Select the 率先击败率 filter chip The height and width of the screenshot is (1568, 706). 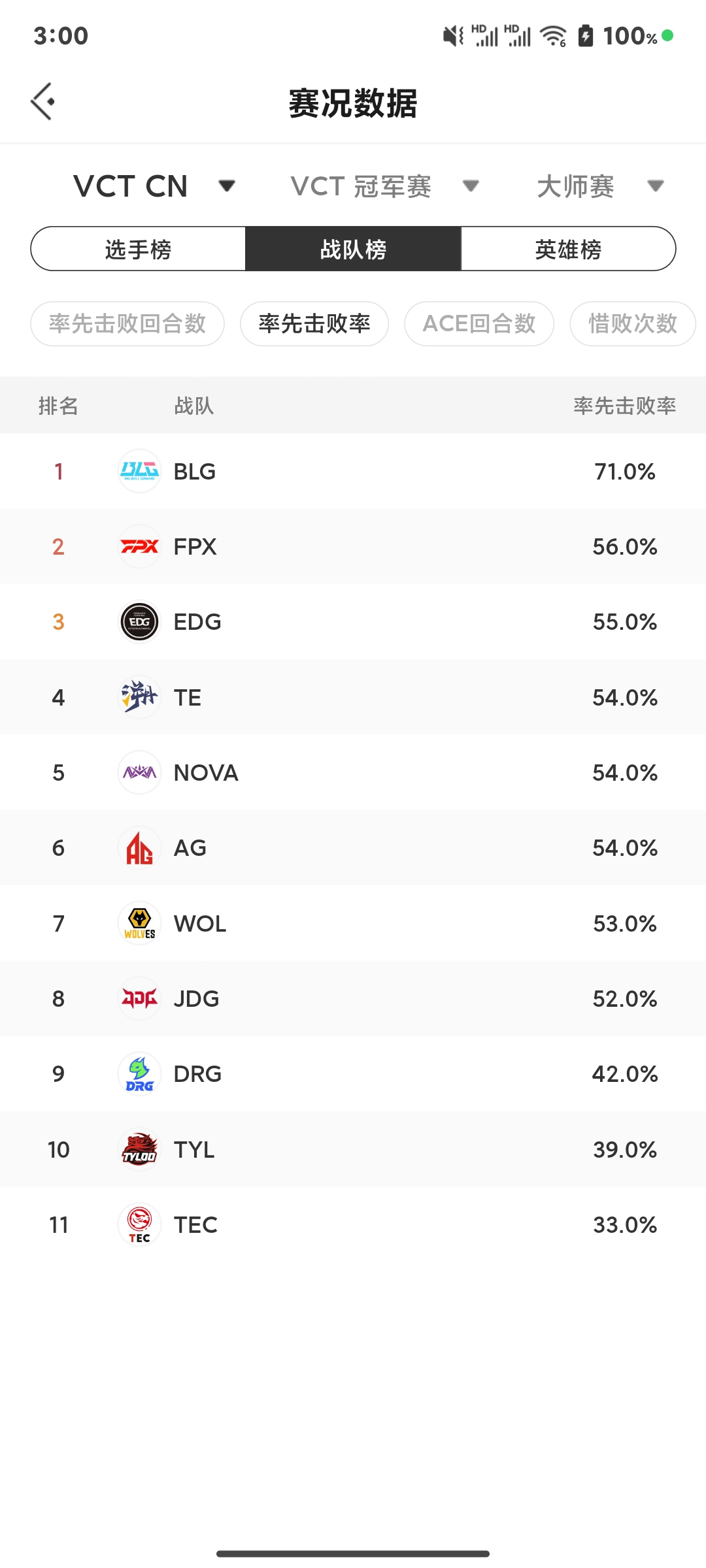coord(314,323)
